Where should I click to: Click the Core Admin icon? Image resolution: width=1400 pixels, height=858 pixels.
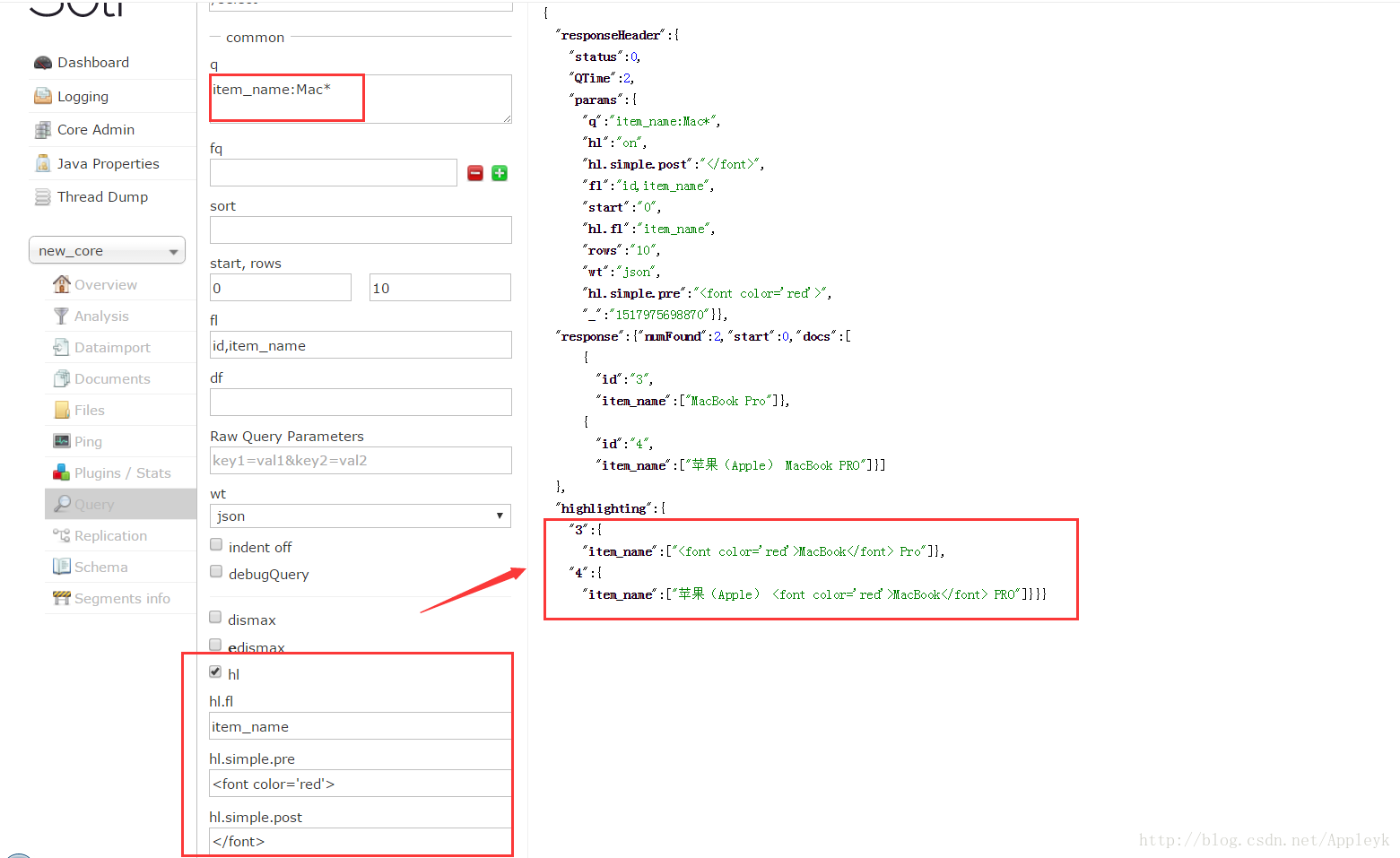[42, 130]
